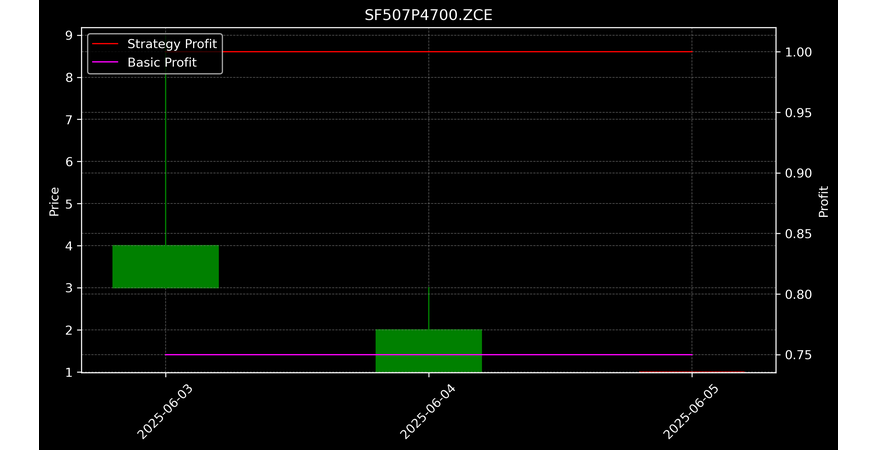Click the price axis tick 9

69,35
